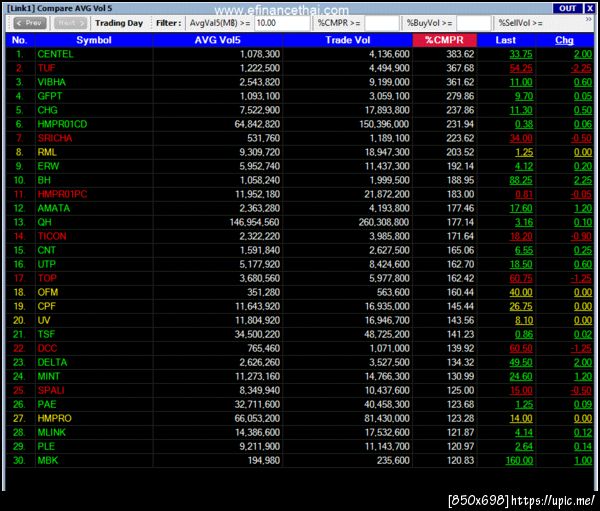The height and width of the screenshot is (511, 600).
Task: Click TUF change value -2.25
Action: 581,68
